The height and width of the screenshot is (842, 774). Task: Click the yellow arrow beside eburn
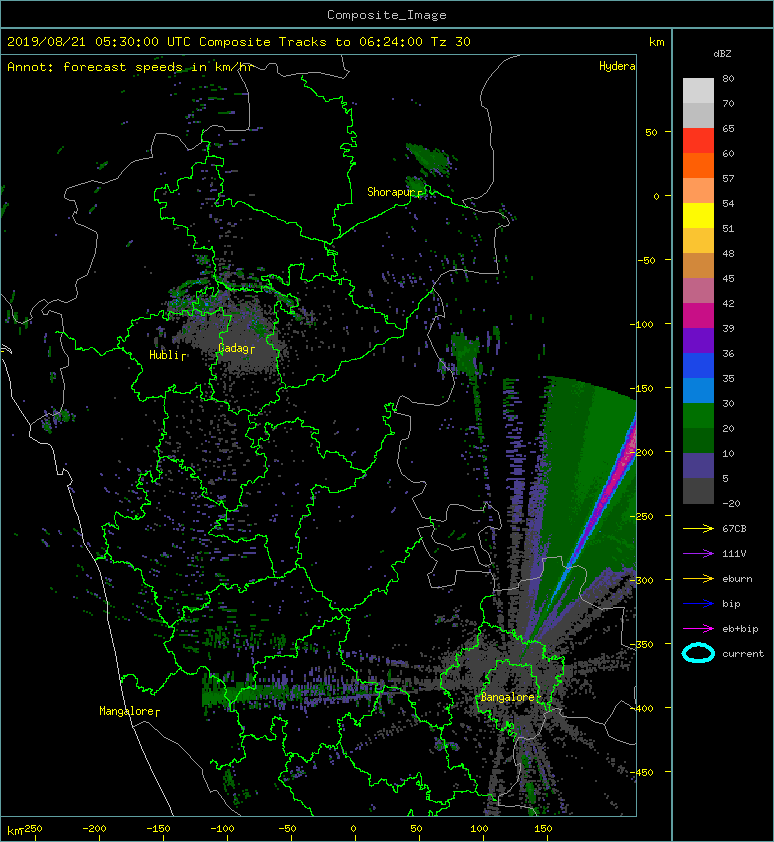[698, 579]
